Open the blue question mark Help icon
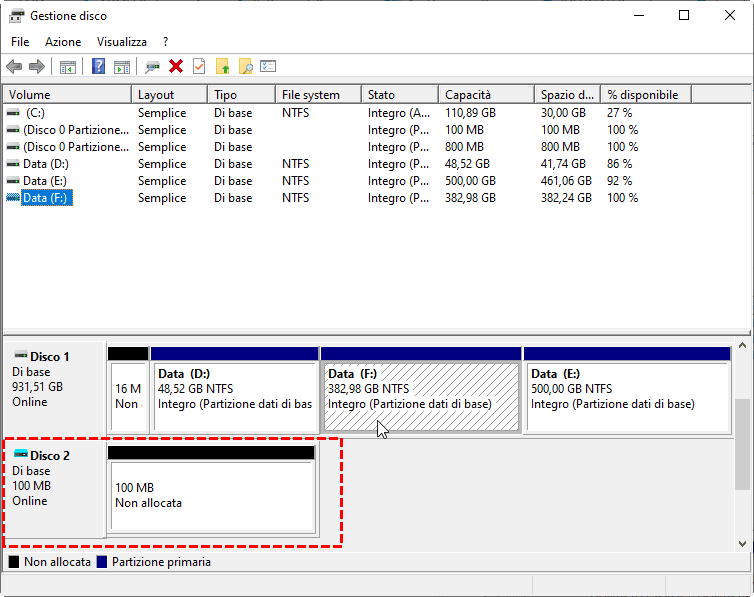 coord(99,66)
